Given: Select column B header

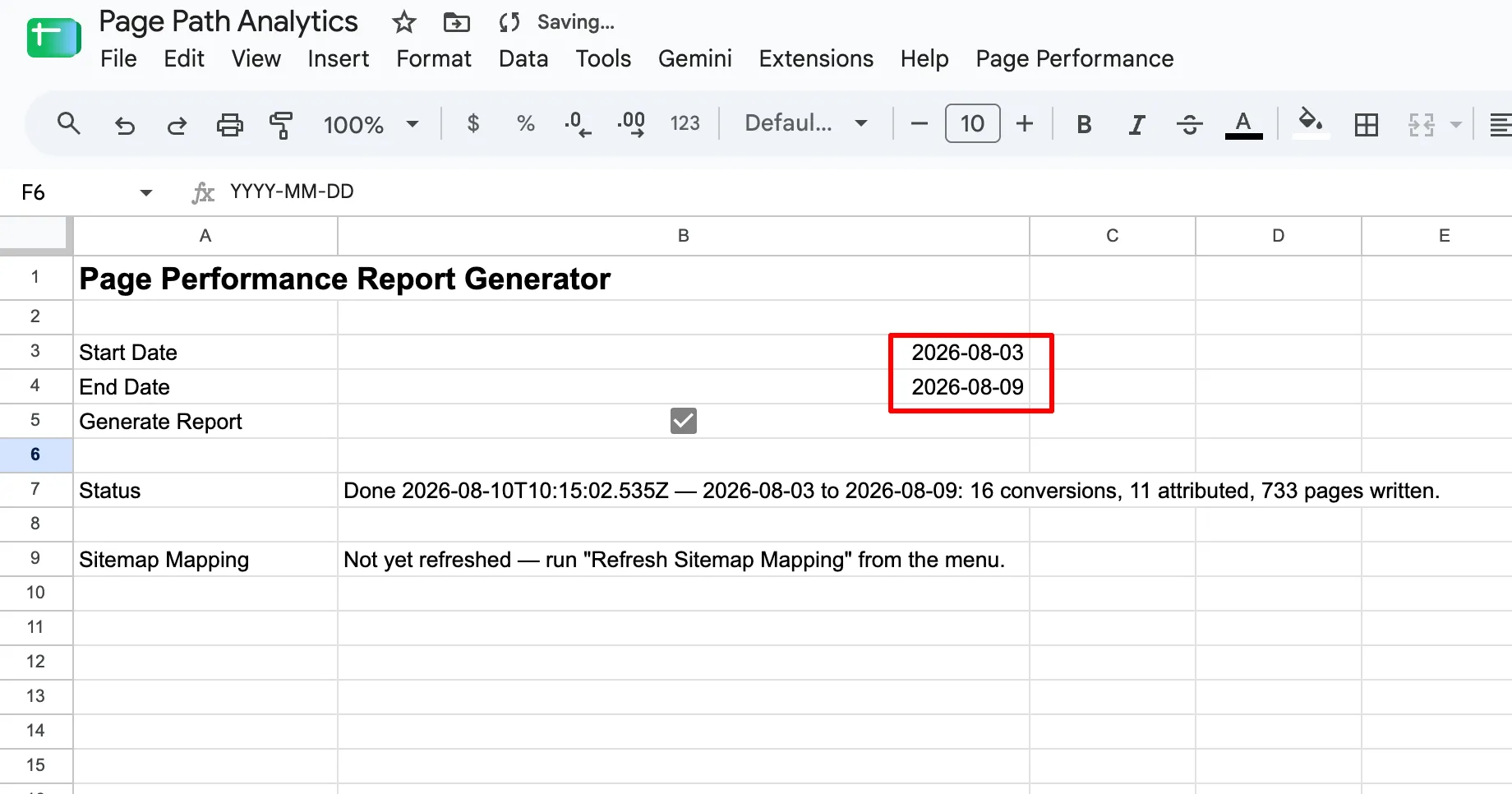Looking at the screenshot, I should [x=683, y=236].
